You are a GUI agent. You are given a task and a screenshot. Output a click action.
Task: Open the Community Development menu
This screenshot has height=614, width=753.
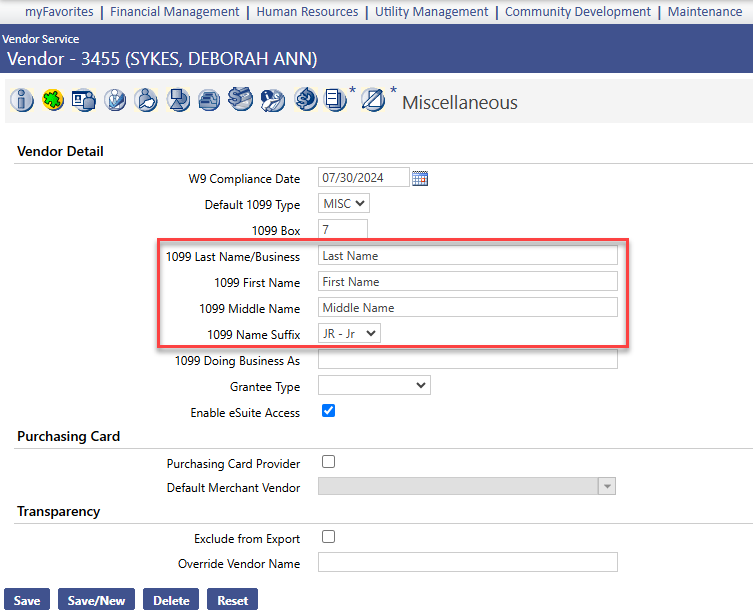(578, 12)
